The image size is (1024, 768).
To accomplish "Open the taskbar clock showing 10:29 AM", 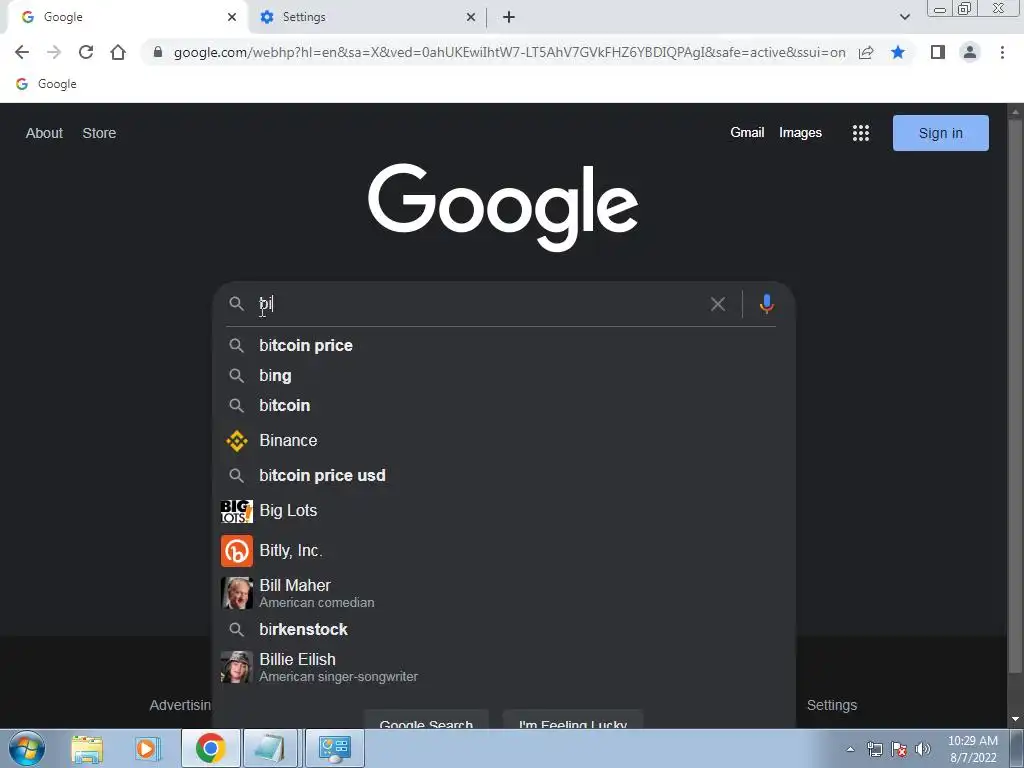I will pos(973,749).
